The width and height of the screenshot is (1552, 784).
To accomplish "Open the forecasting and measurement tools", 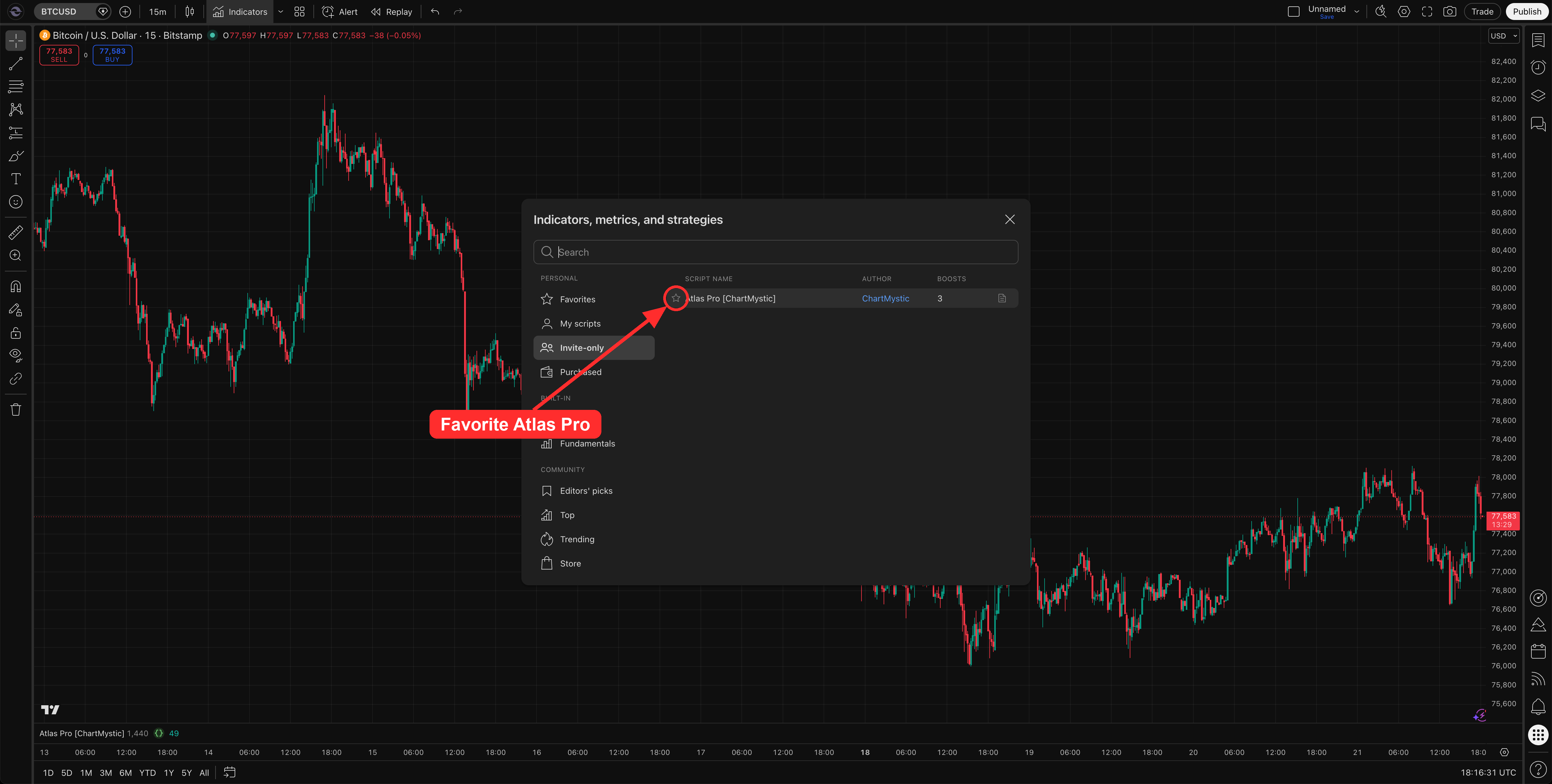I will click(x=16, y=132).
